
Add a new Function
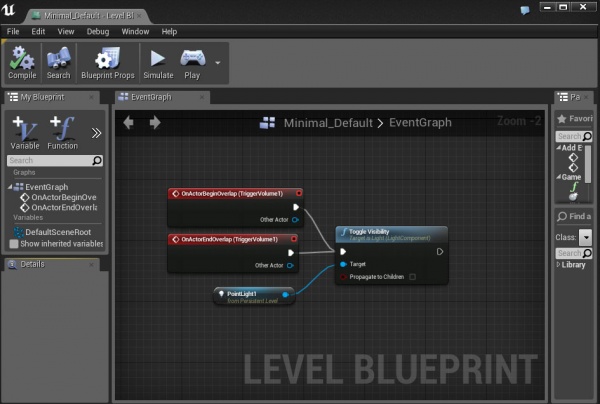point(62,132)
